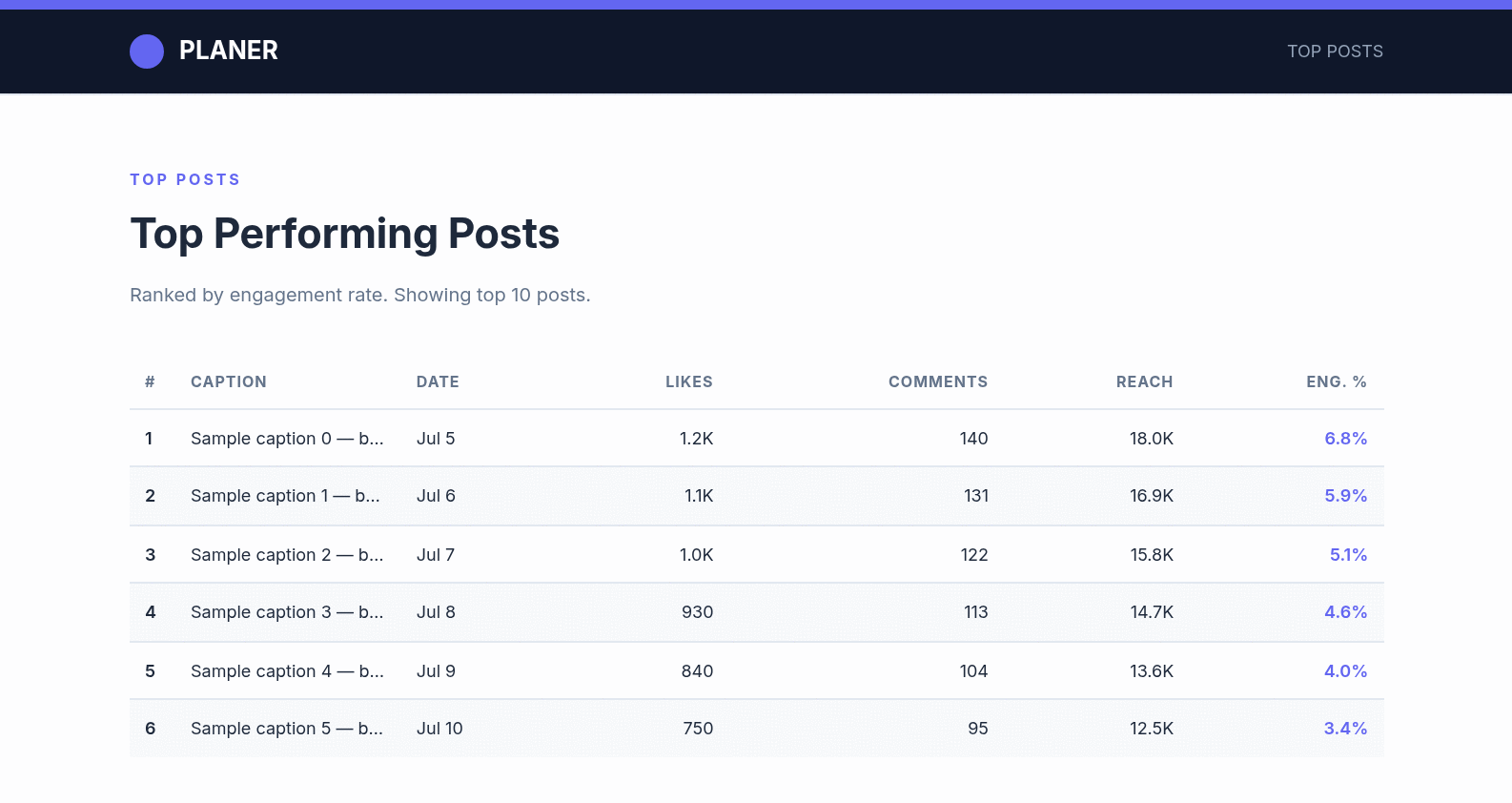Sort by the LIKES column header
This screenshot has height=803, width=1512.
pyautogui.click(x=689, y=381)
